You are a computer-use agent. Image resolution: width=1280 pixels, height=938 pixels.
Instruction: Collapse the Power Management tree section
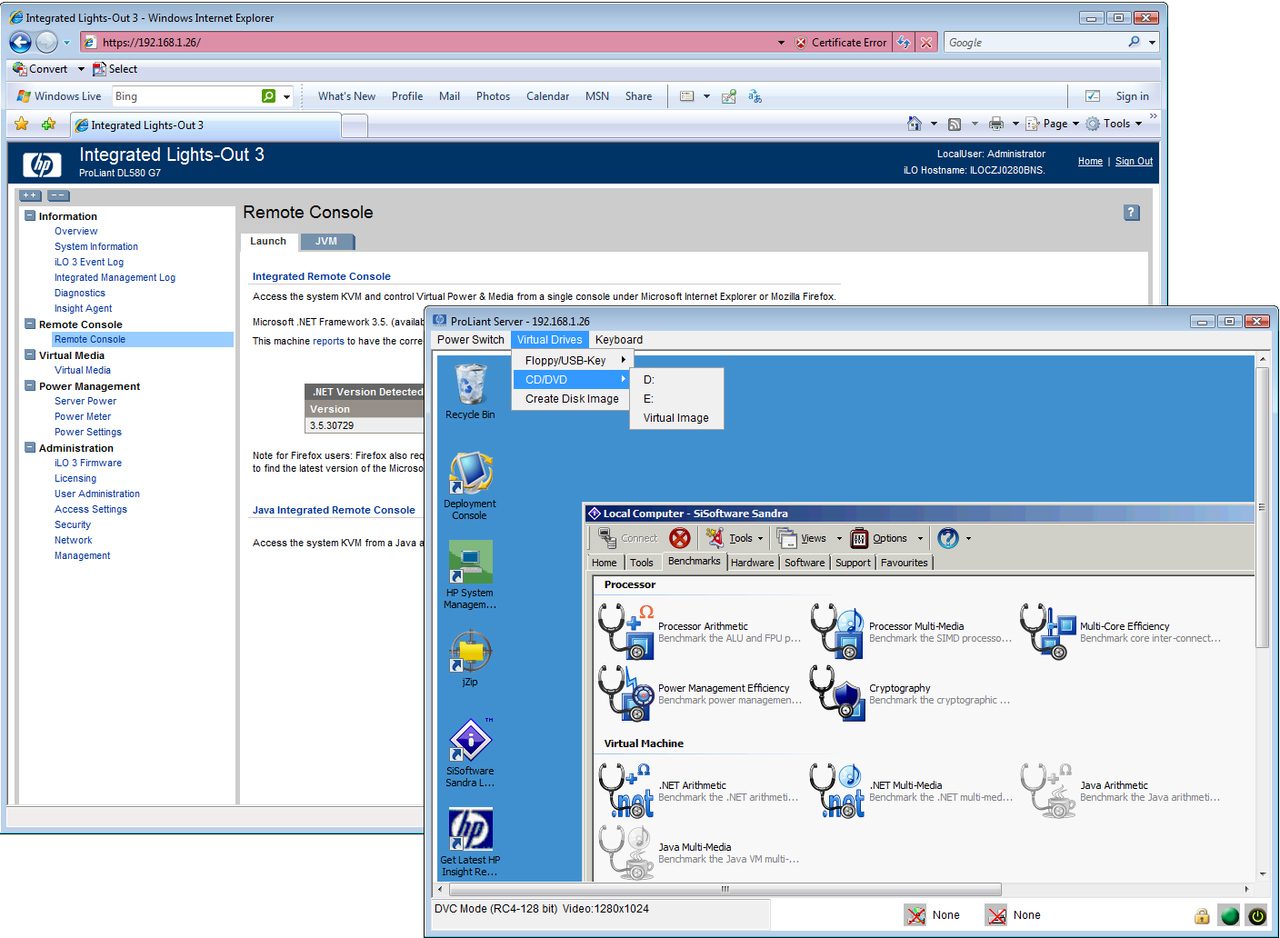click(x=30, y=386)
